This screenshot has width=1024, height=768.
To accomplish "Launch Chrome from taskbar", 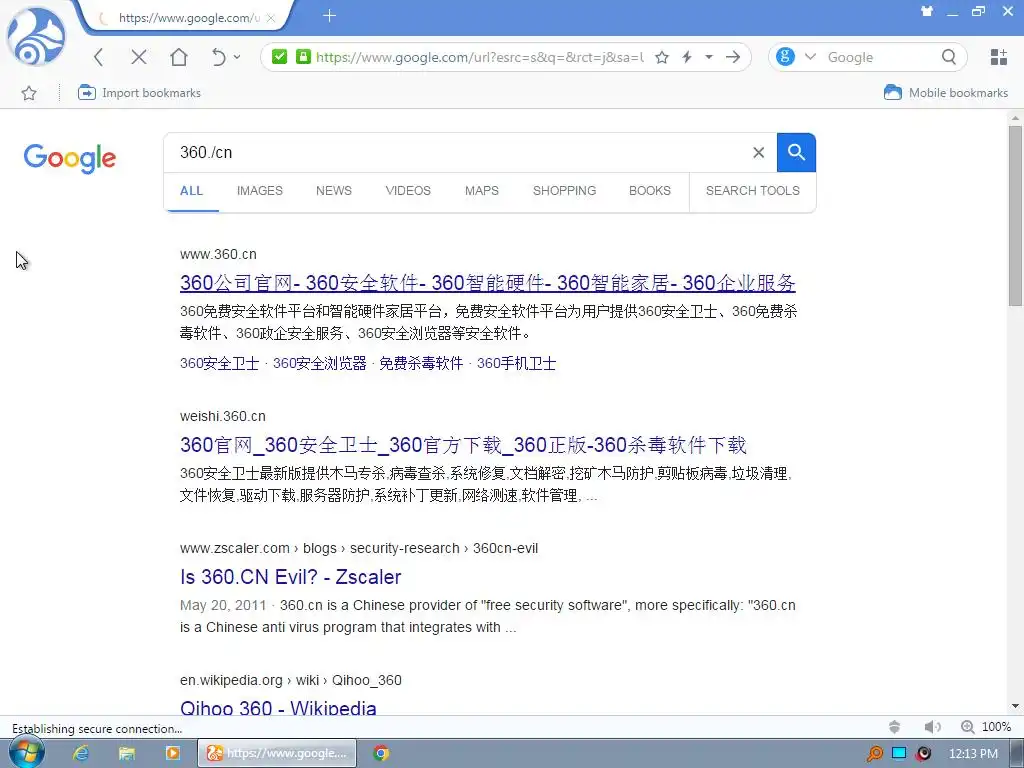I will click(x=381, y=753).
